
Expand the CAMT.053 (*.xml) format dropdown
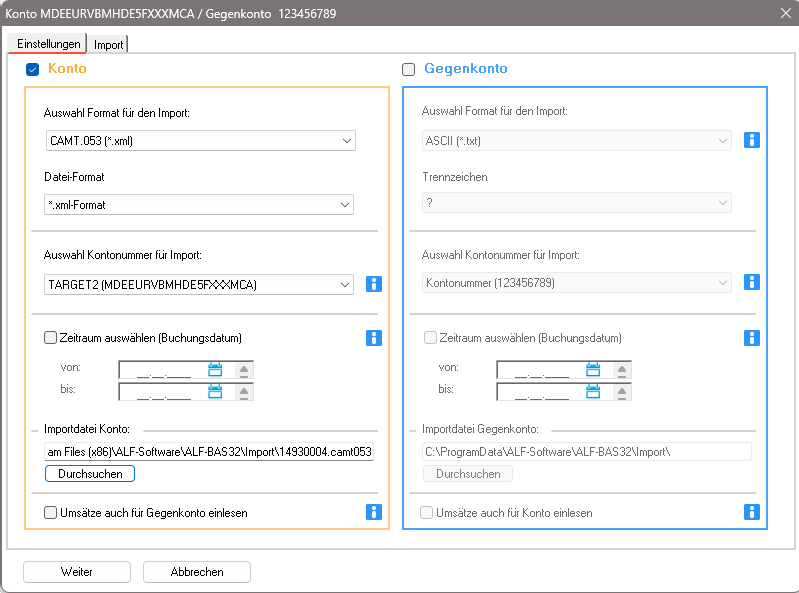[x=201, y=141]
